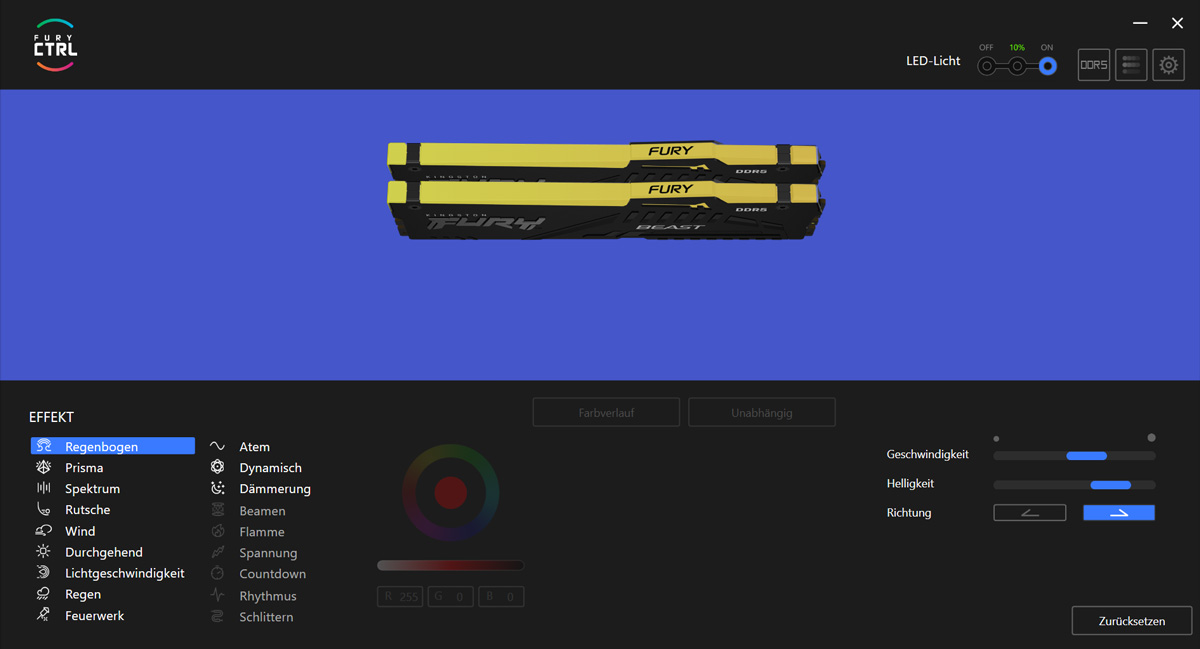1200x649 pixels.
Task: Select the Rutsche effect icon
Action: click(x=44, y=510)
